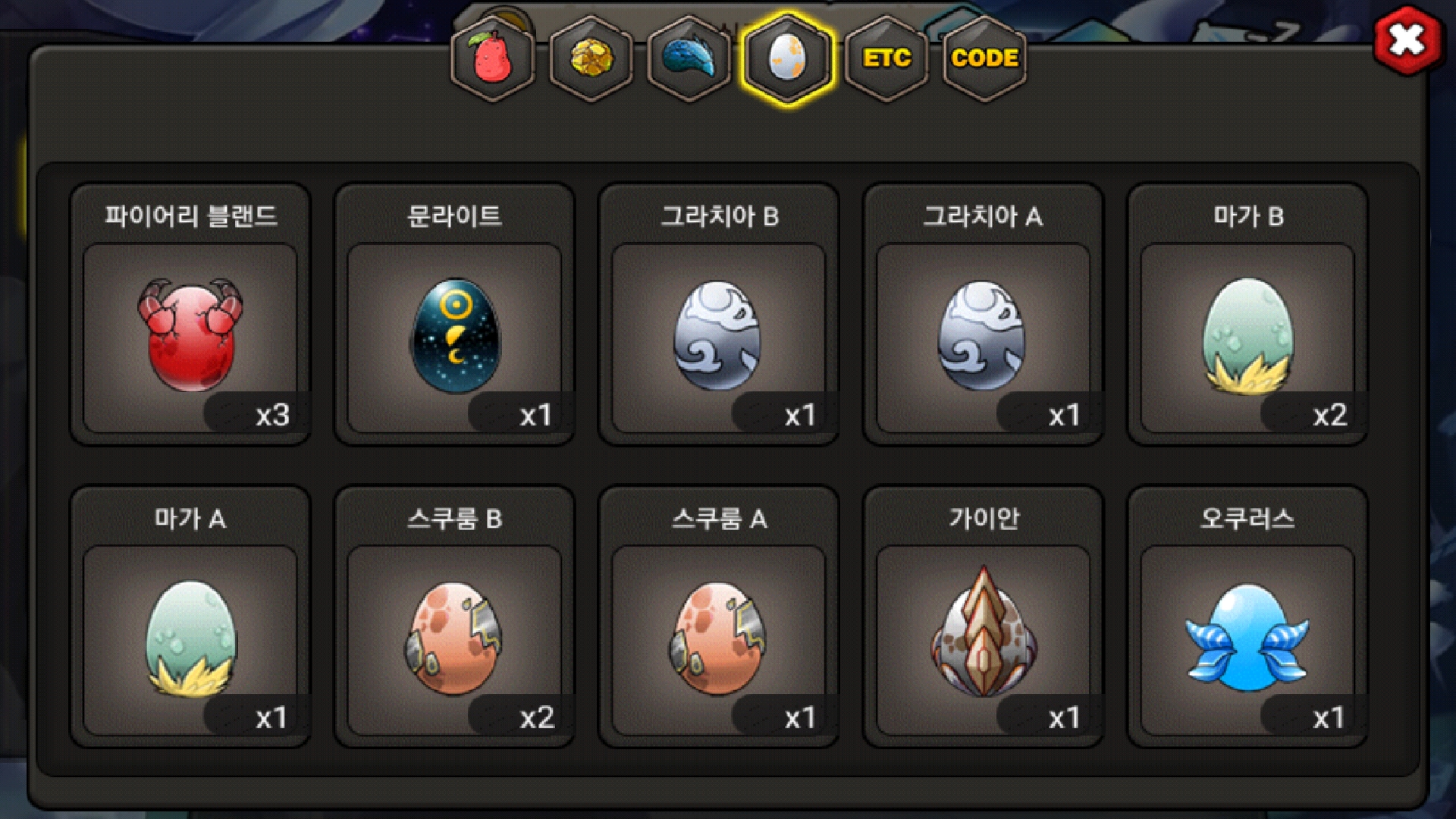1456x819 pixels.
Task: Choose the dark starry 문라이트 egg
Action: (x=455, y=337)
